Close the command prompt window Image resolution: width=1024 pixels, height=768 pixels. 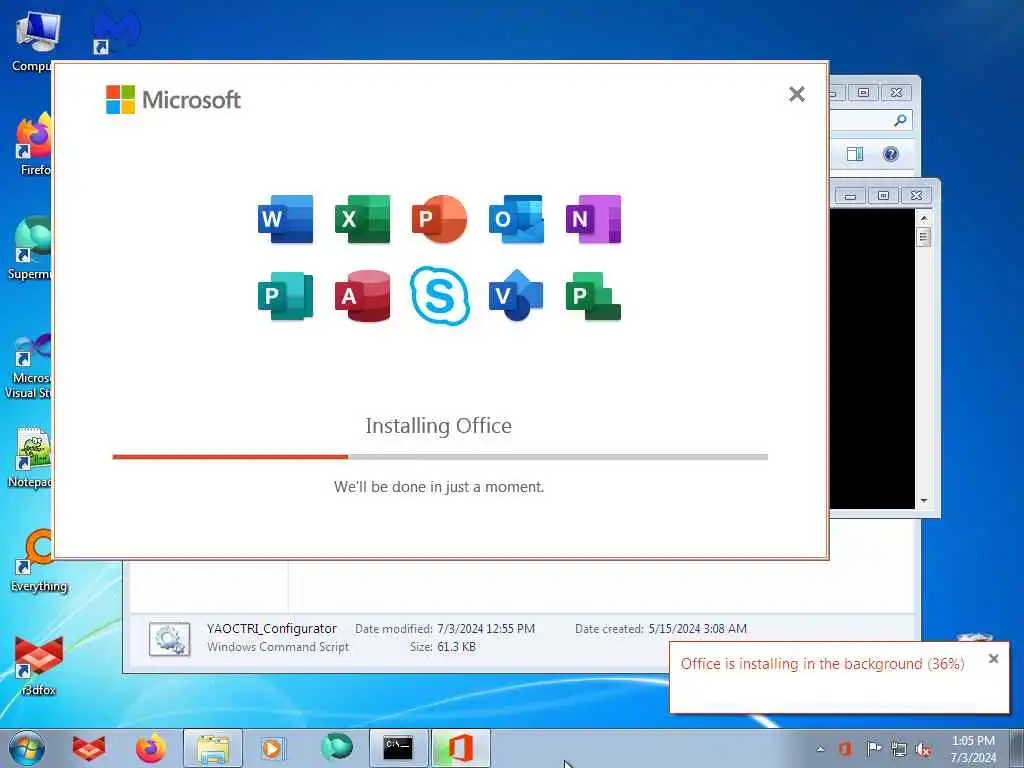click(x=917, y=195)
